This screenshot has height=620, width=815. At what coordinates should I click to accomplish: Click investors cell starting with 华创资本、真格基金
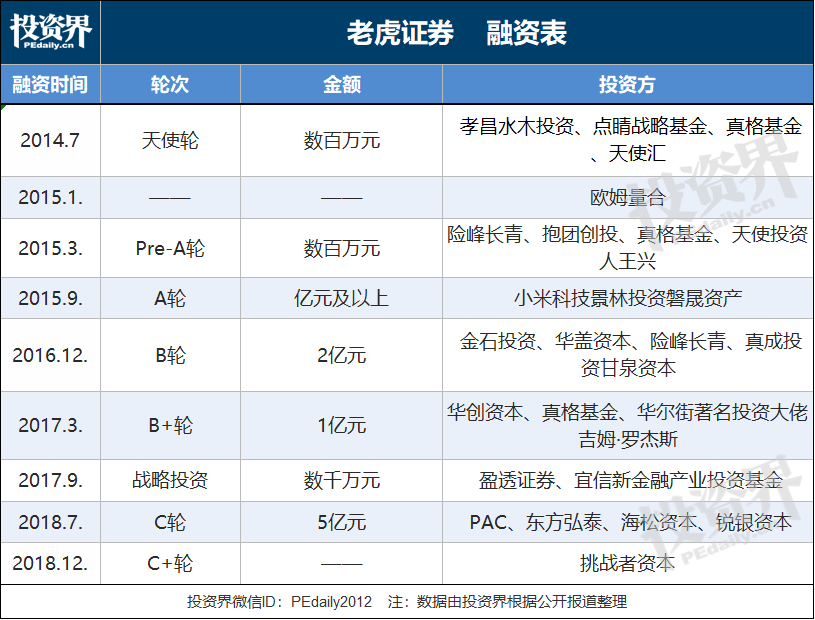[x=627, y=426]
